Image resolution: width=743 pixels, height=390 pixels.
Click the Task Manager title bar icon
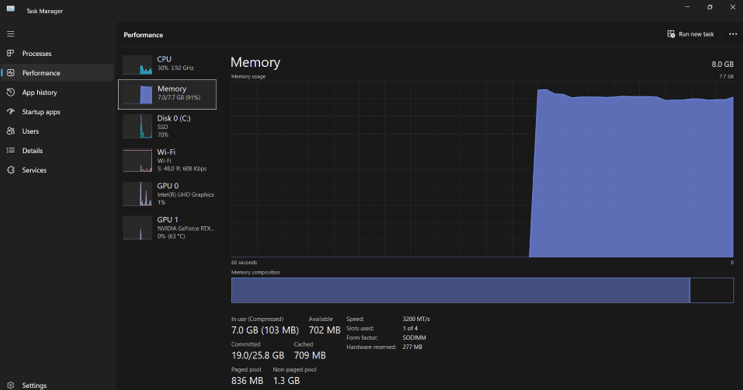pos(10,9)
